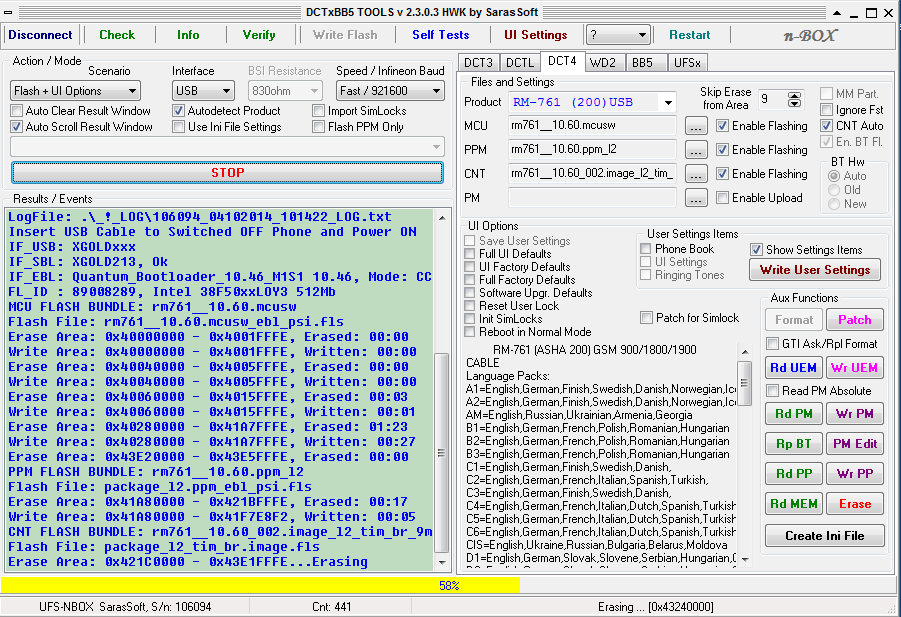The height and width of the screenshot is (617, 901).
Task: Click the Rd PM button
Action: click(794, 414)
